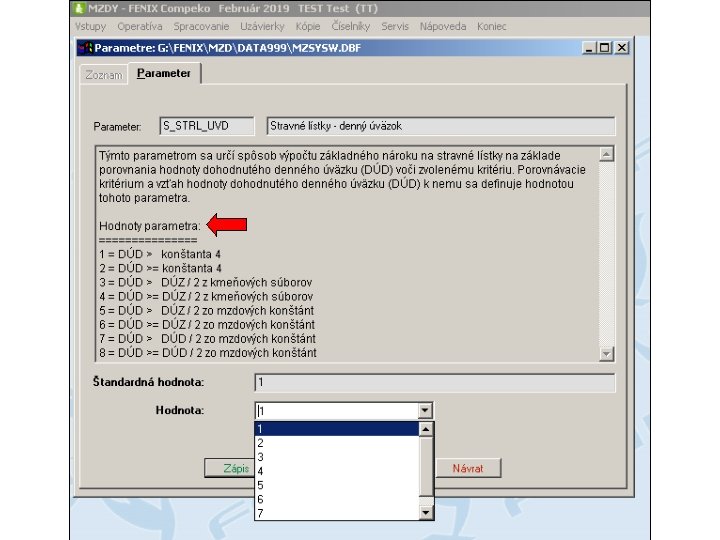Choose value 6 in the dropdown list
Screen dimensions: 720x540
pyautogui.click(x=337, y=500)
